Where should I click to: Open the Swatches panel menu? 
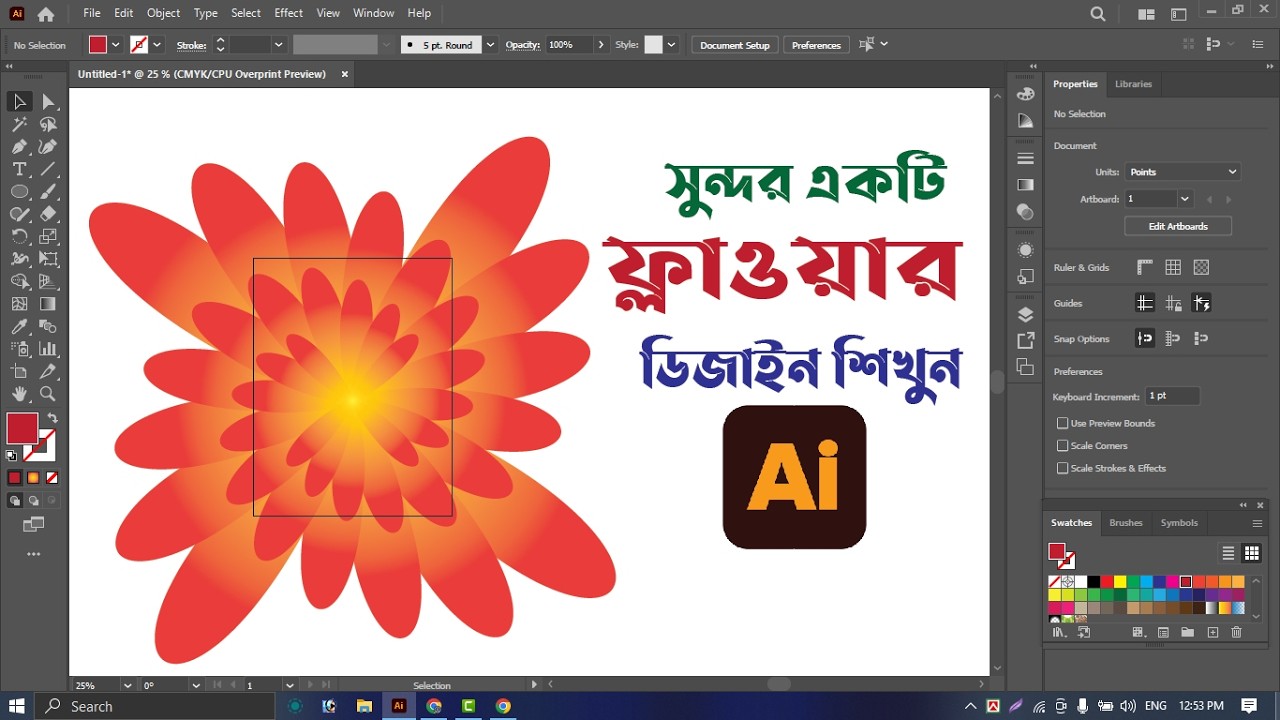point(1258,523)
